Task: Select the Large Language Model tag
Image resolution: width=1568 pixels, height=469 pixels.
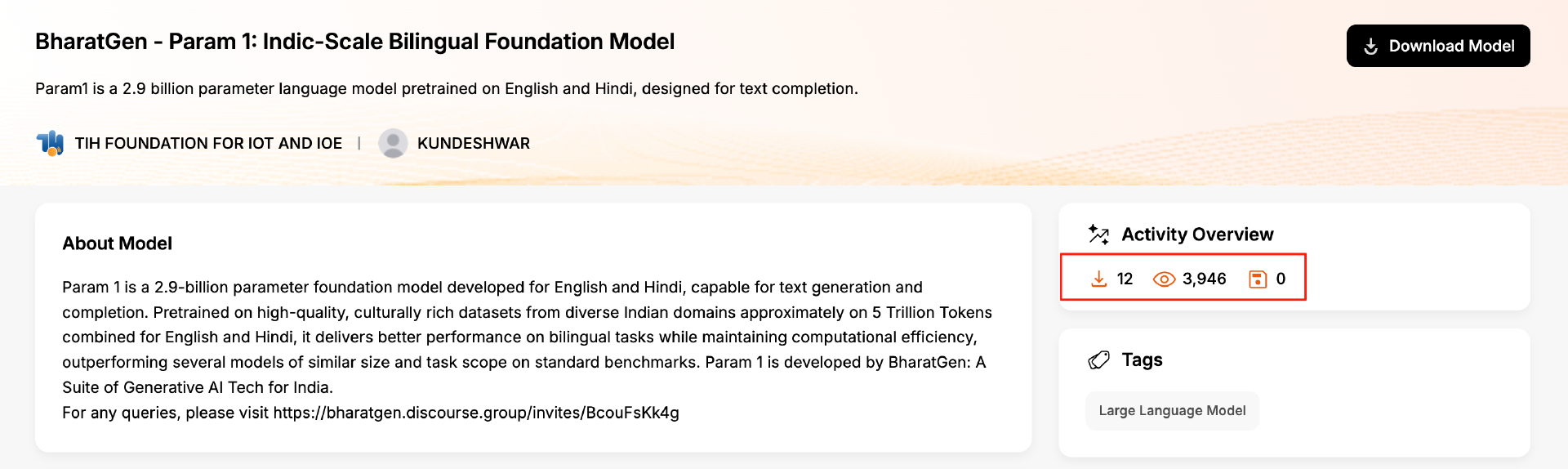Action: point(1172,411)
